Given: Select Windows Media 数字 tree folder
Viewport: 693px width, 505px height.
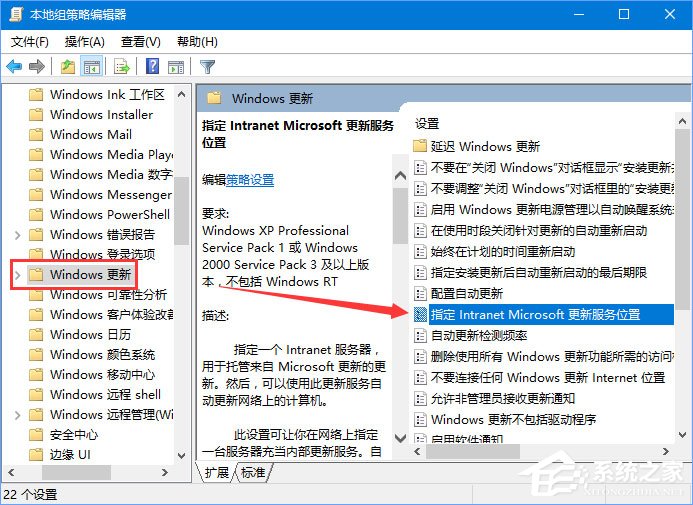Looking at the screenshot, I should click(111, 175).
